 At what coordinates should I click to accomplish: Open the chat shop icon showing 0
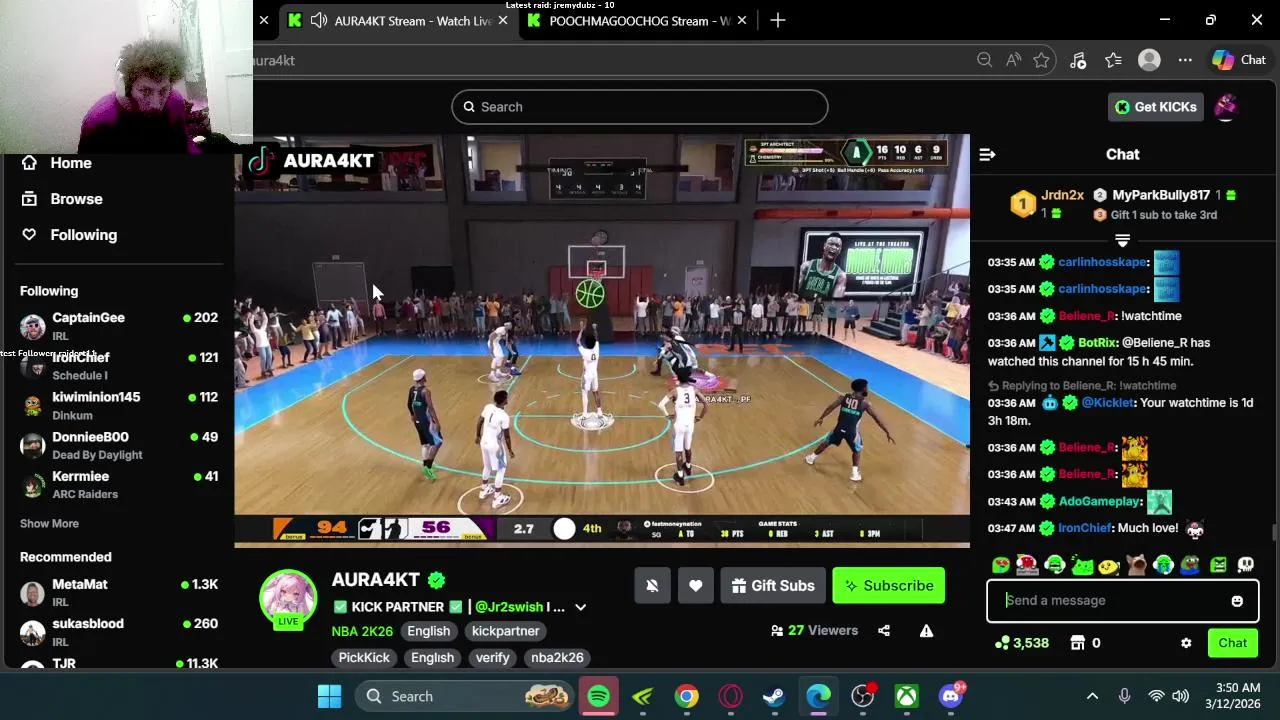click(x=1085, y=643)
